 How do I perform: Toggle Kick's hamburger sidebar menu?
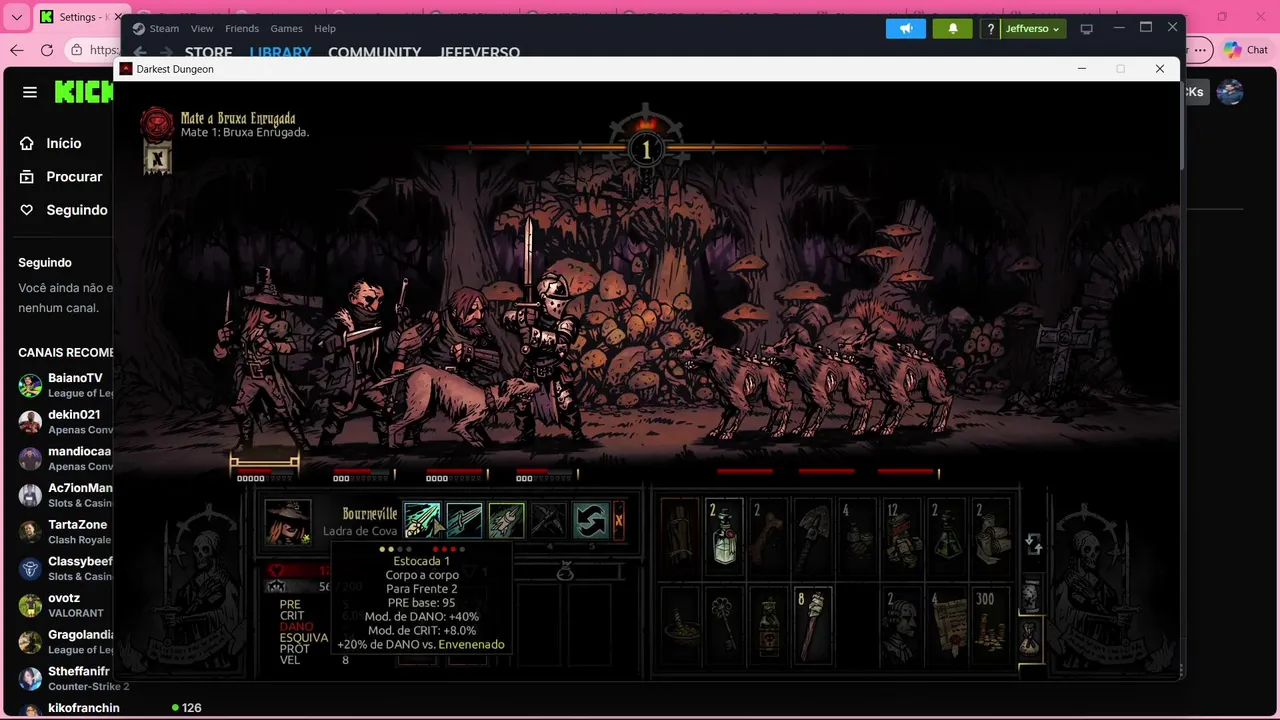pyautogui.click(x=30, y=92)
